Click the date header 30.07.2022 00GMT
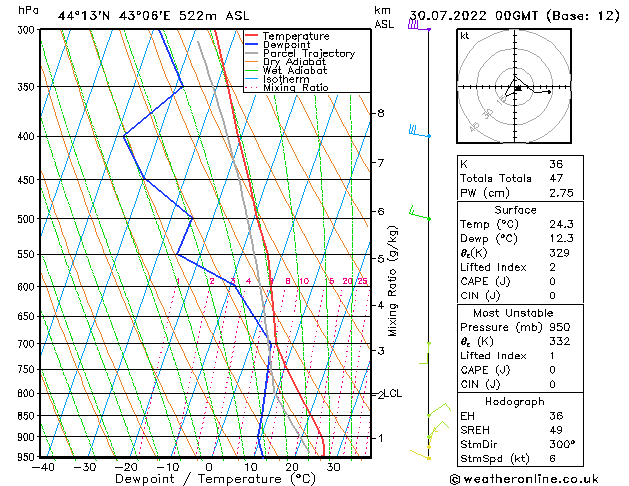The height and width of the screenshot is (486, 629). (x=474, y=16)
